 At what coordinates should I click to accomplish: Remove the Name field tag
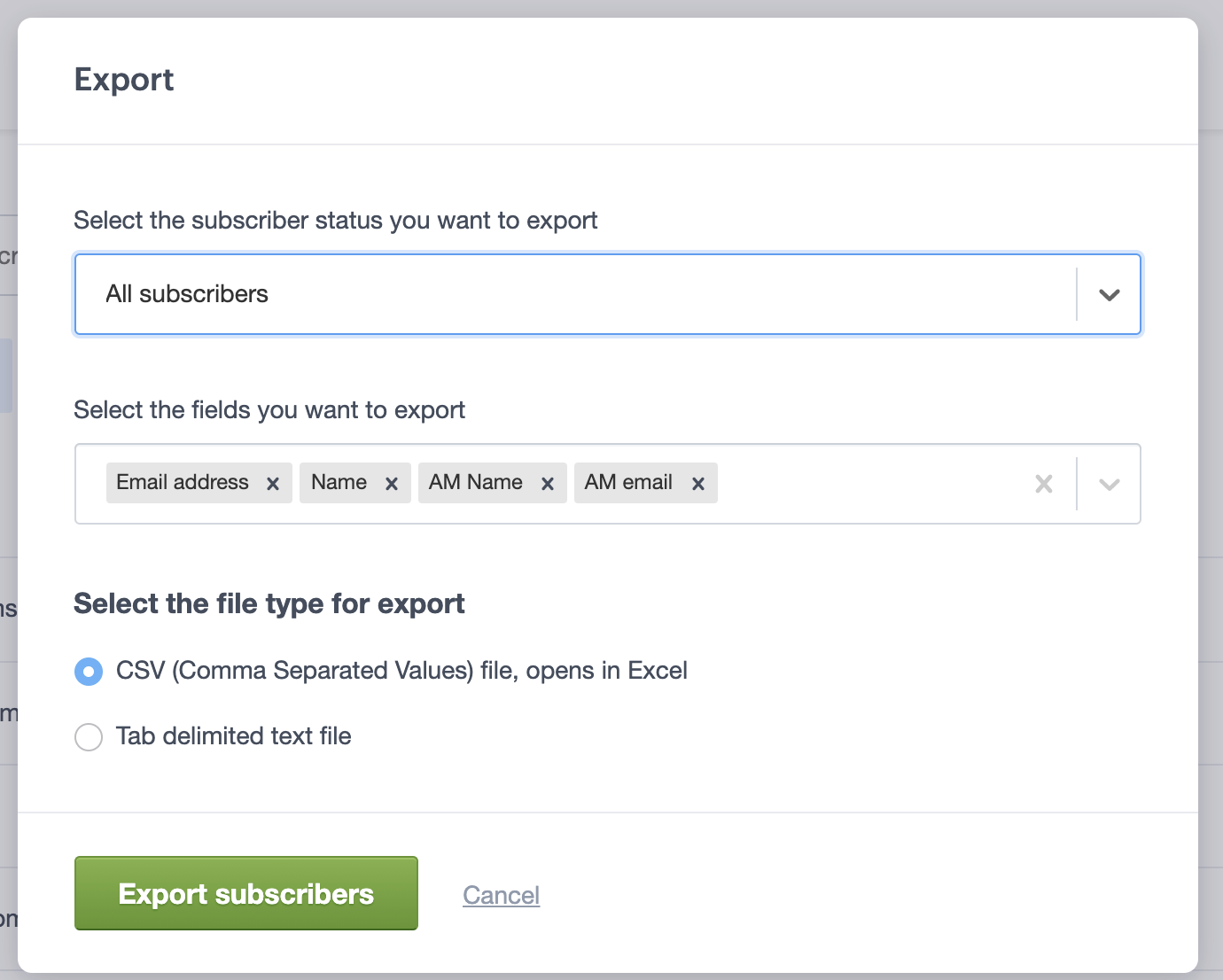coord(391,483)
